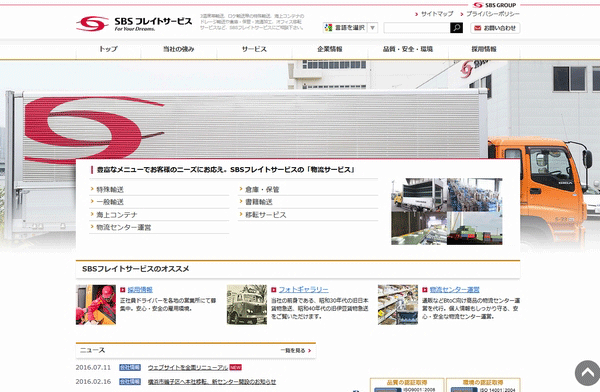Select the 採用情報 menu item

[484, 49]
